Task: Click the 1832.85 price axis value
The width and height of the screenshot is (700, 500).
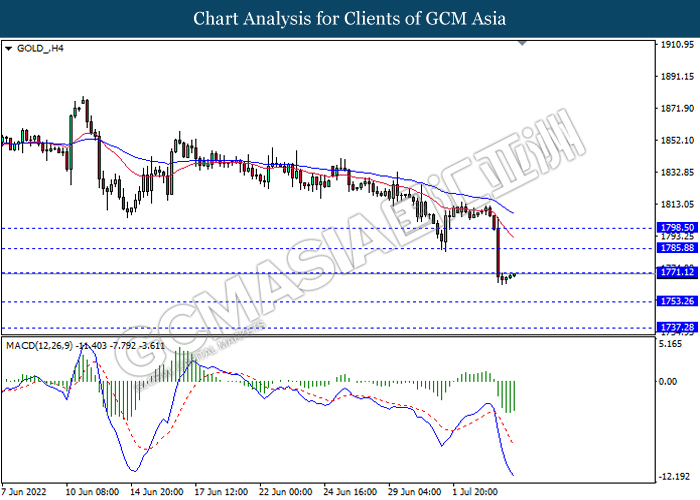Action: (677, 172)
